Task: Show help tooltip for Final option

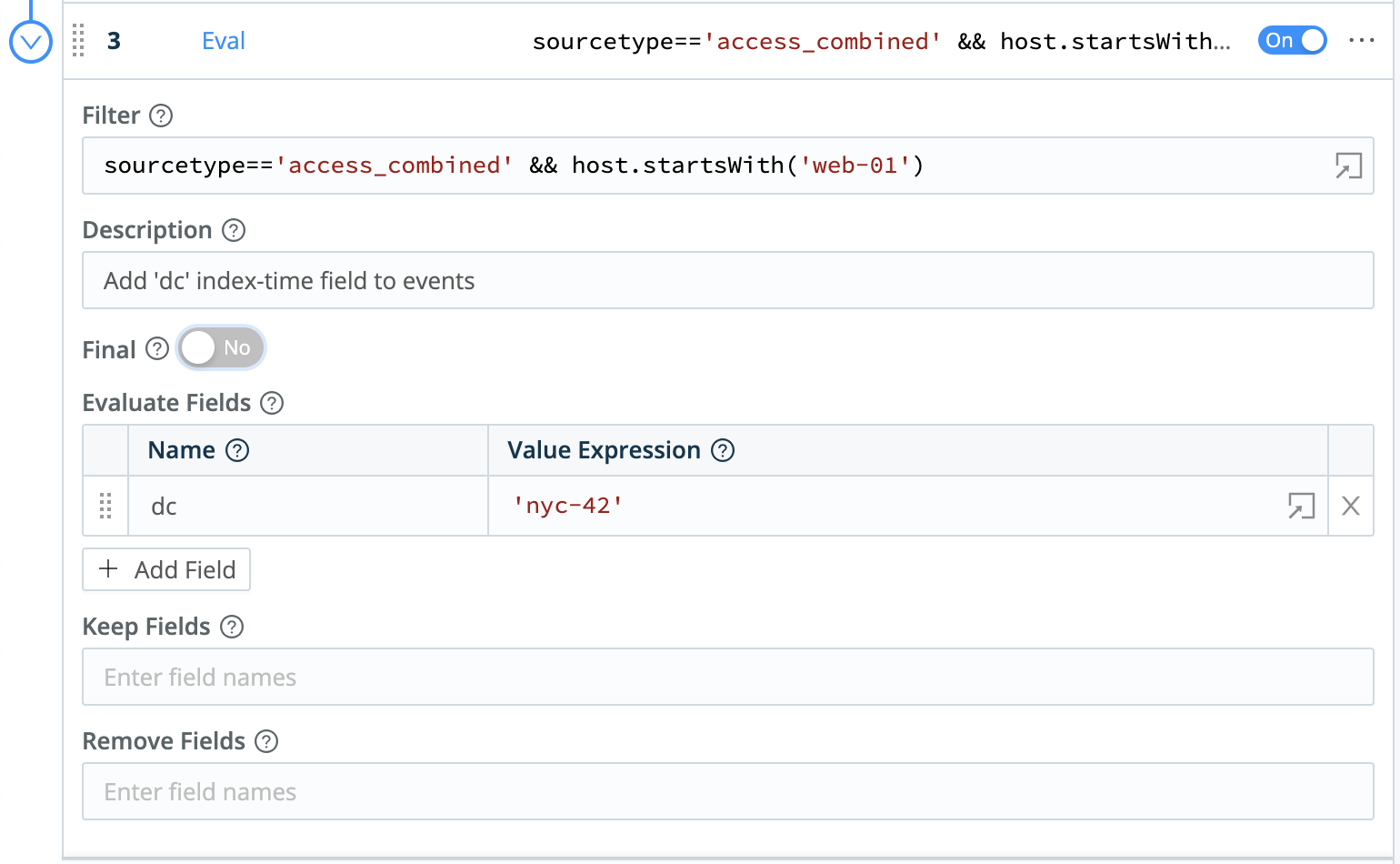Action: click(x=157, y=349)
